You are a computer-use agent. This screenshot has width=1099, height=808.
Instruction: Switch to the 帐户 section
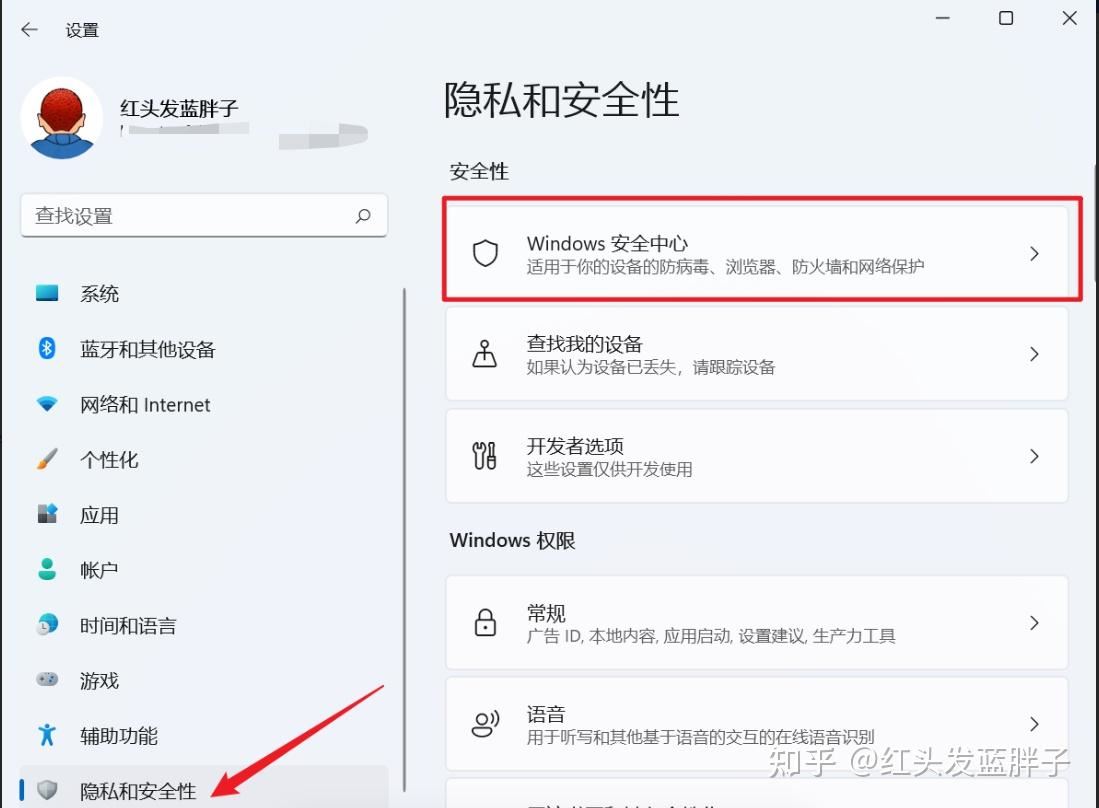coord(98,570)
